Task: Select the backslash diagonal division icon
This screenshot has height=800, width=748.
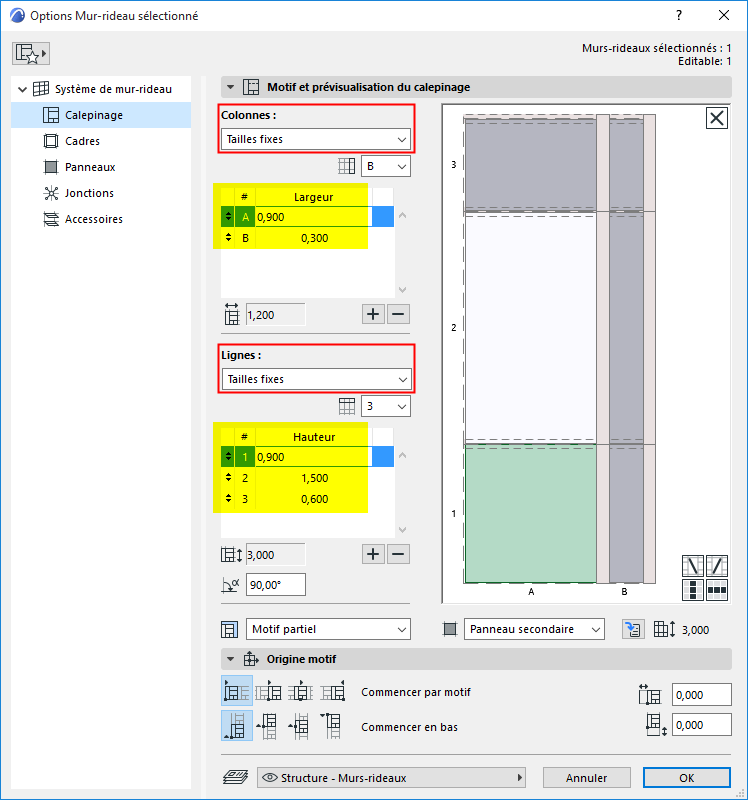Action: (693, 566)
